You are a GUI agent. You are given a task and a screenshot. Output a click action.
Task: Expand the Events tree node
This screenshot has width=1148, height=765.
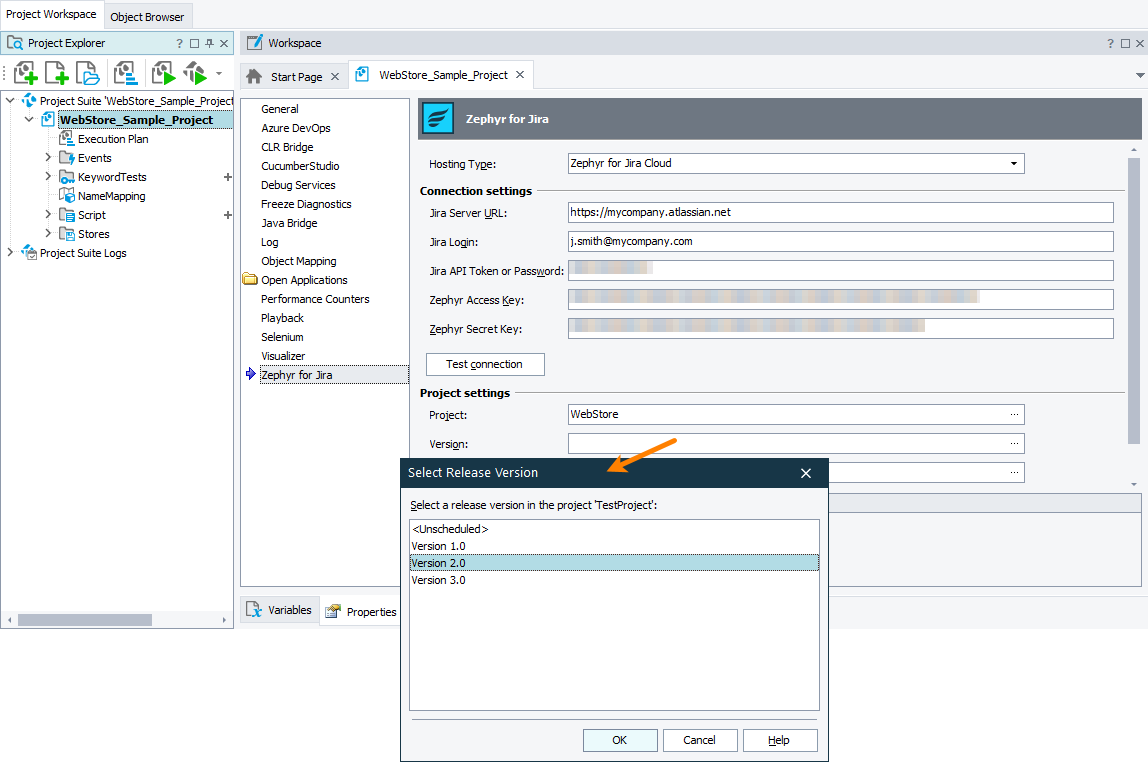47,157
